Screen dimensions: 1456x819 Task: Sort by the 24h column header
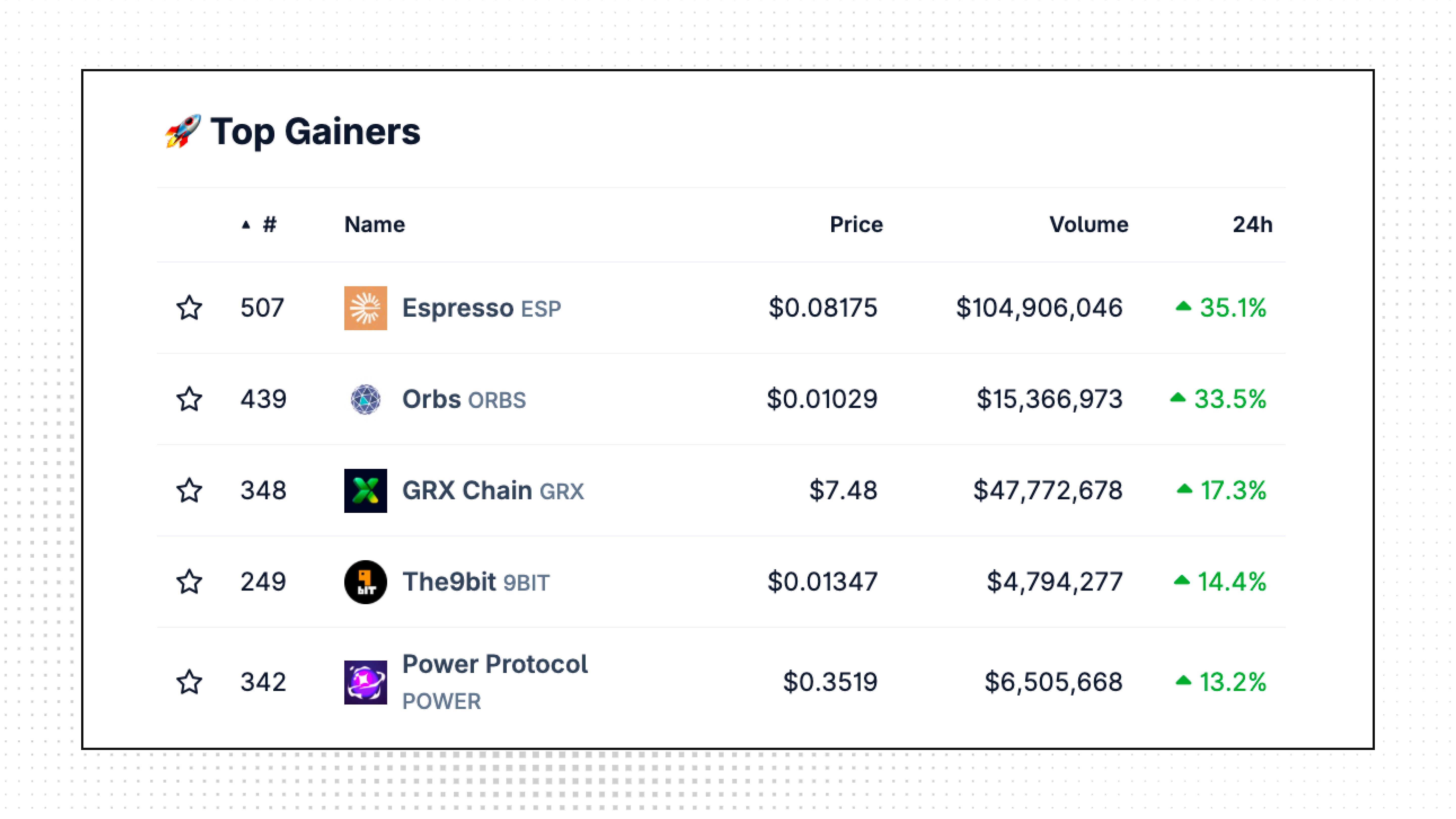pos(1253,225)
